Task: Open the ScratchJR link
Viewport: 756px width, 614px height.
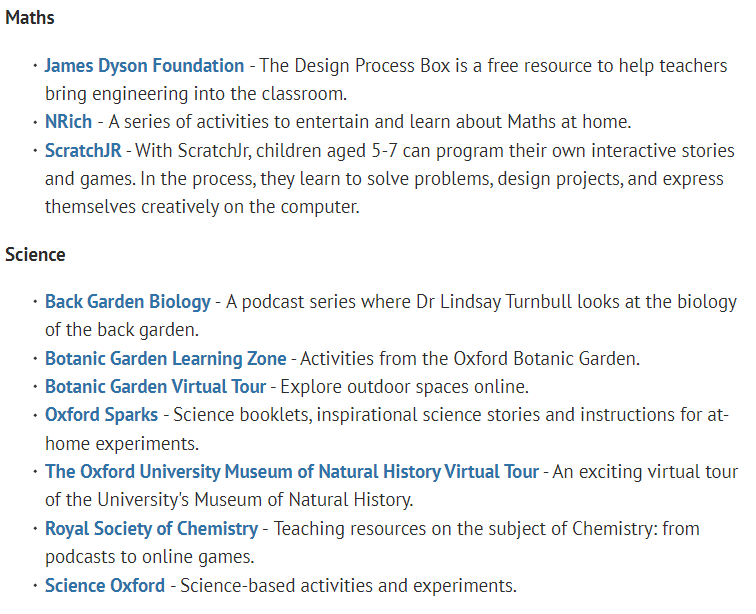Action: [x=83, y=150]
